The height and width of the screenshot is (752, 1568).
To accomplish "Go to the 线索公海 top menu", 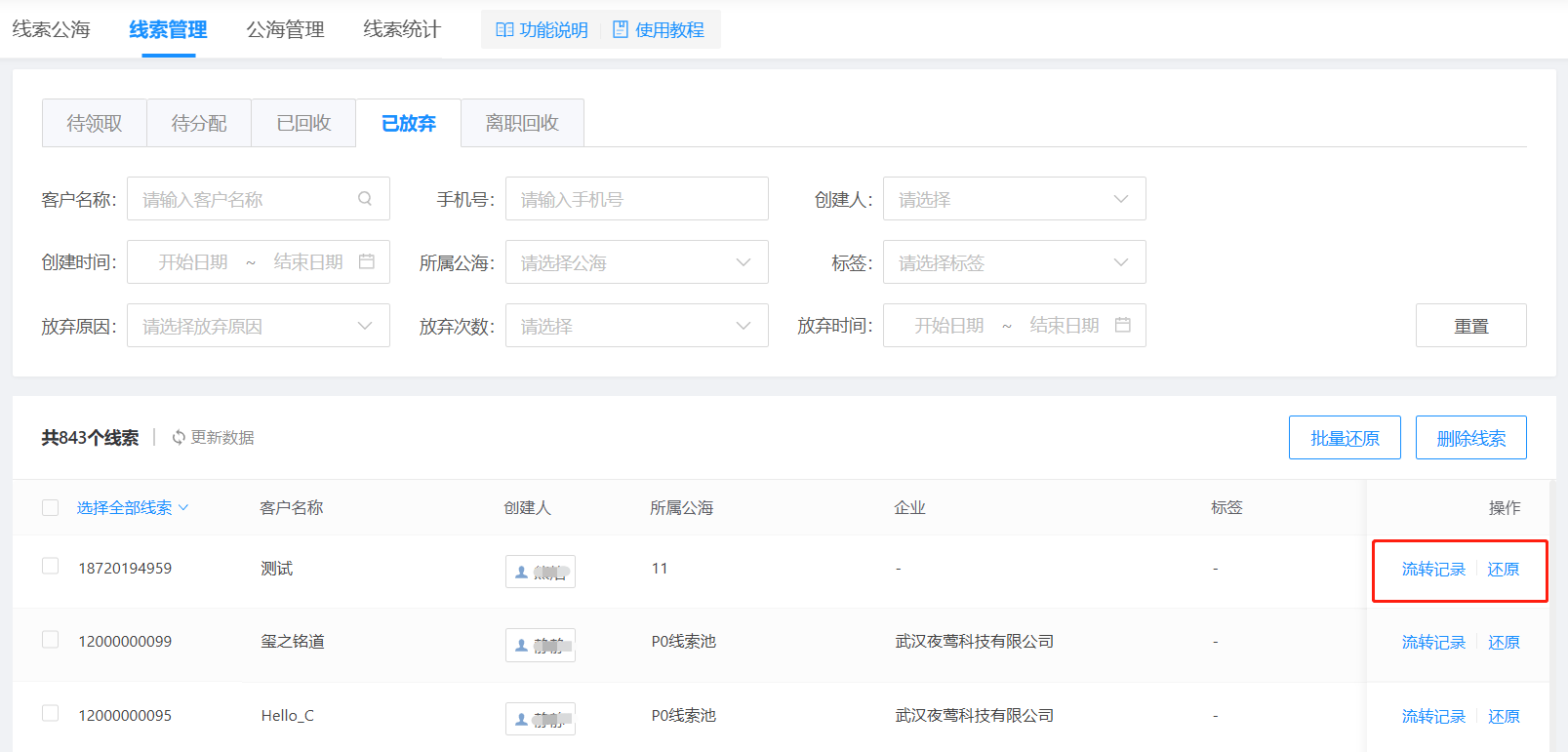I will coord(51,29).
